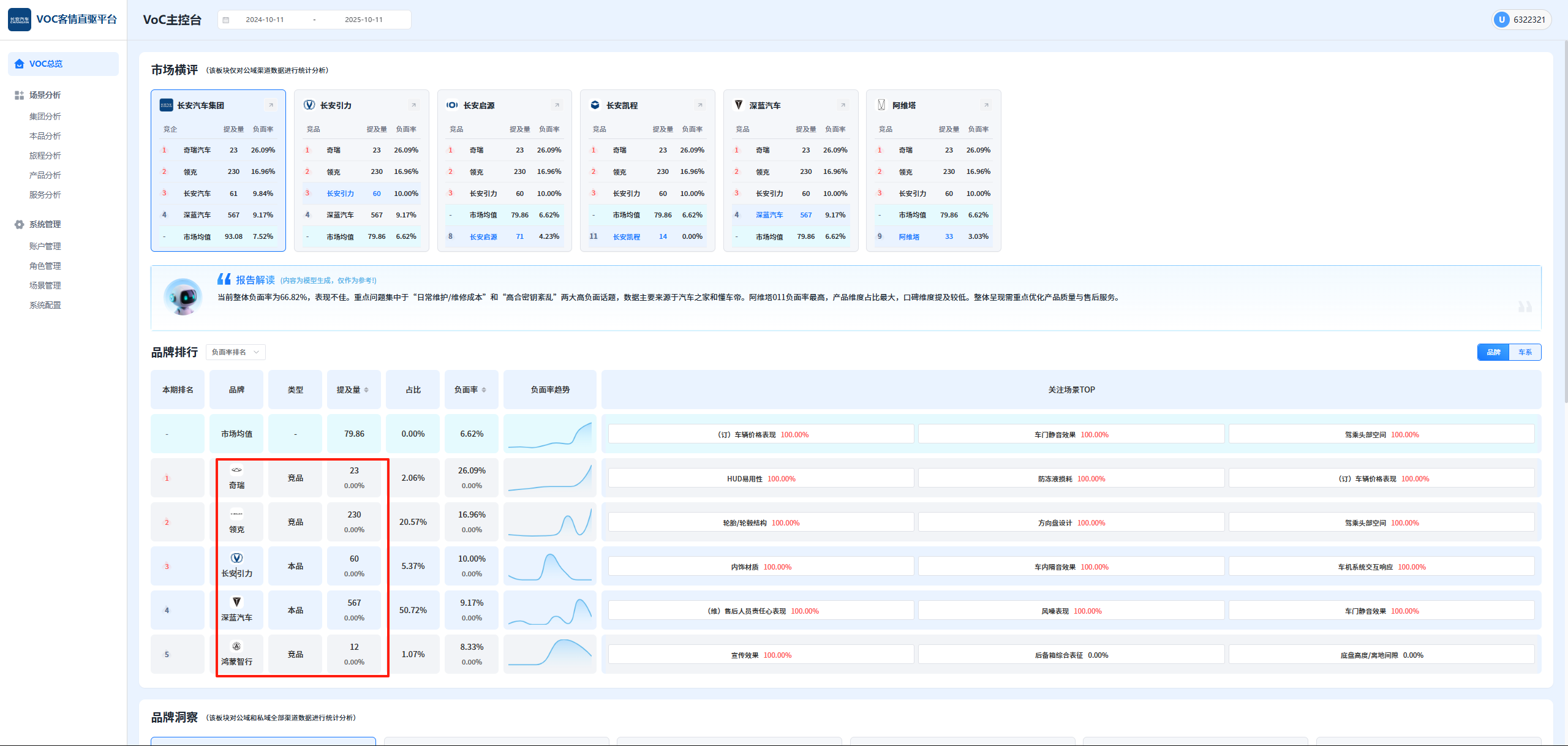Click the 阿维塔 card expand arrow icon
The height and width of the screenshot is (746, 1568).
[x=986, y=105]
